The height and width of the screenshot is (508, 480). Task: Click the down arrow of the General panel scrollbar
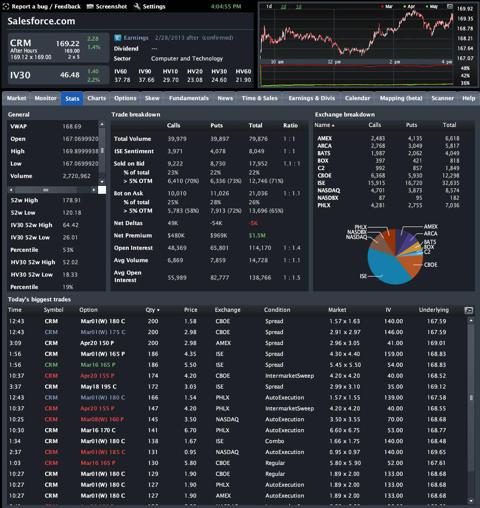point(102,182)
